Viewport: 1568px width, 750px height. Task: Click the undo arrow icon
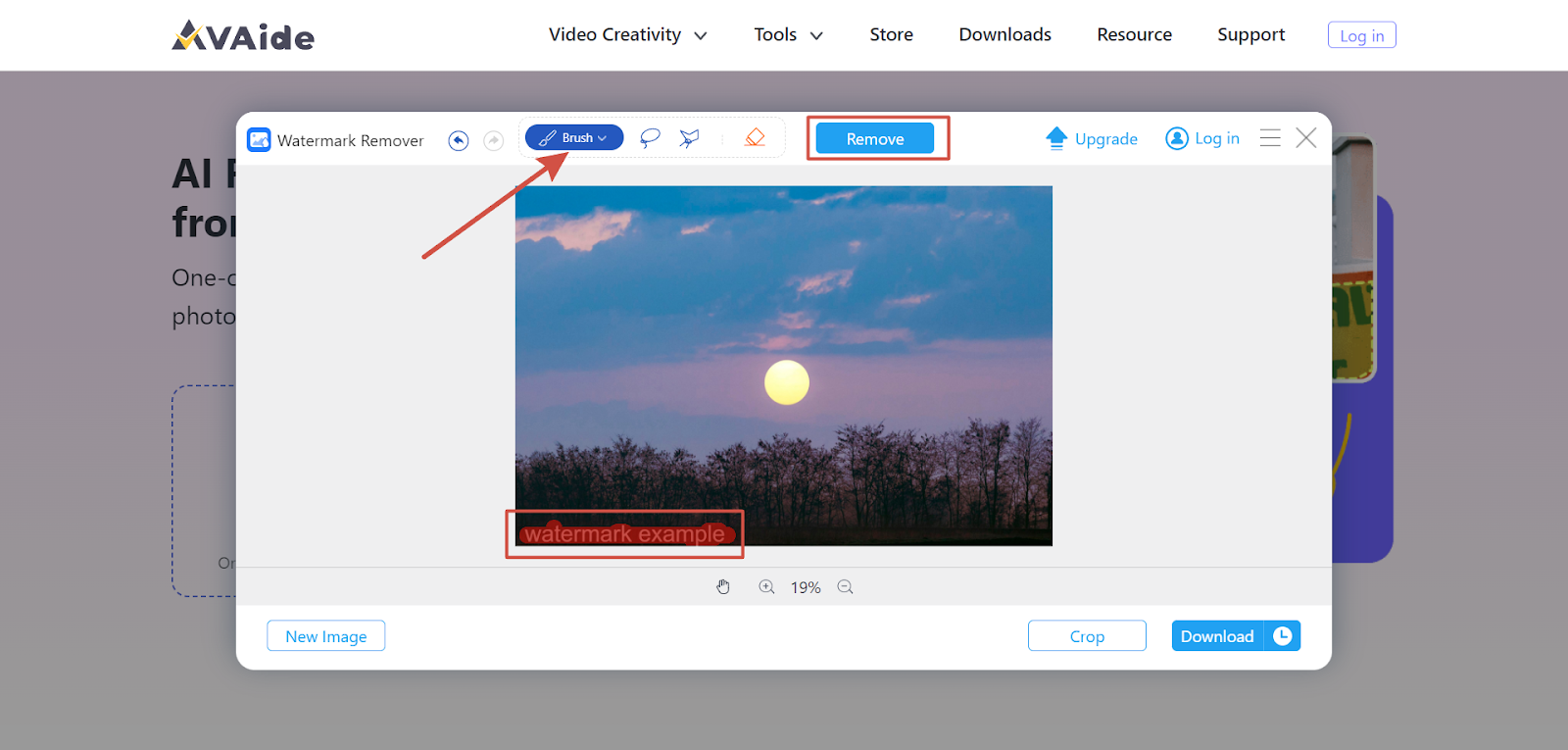[x=458, y=140]
